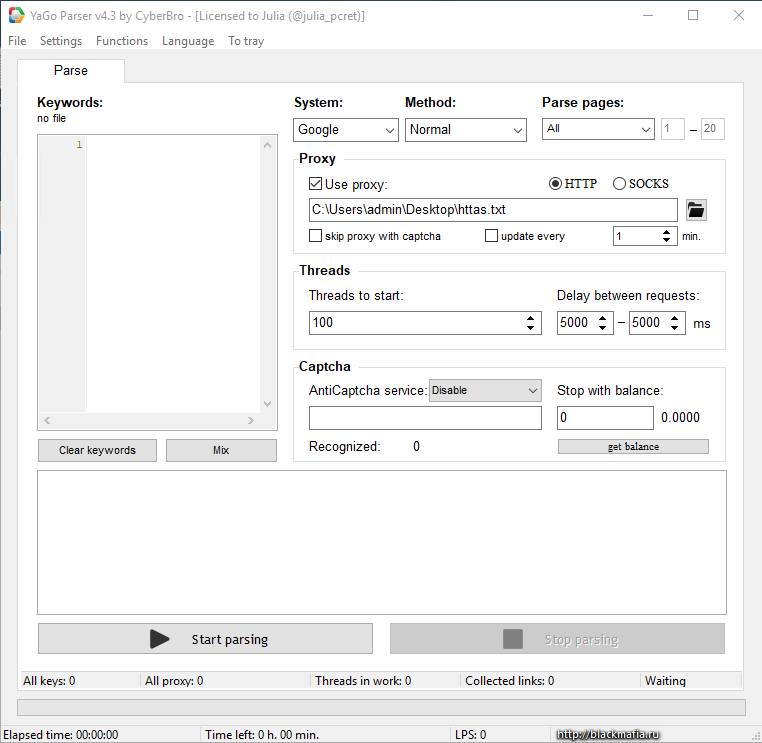Click the Stop with balance input field
Viewport: 762px width, 743px height.
pos(604,418)
